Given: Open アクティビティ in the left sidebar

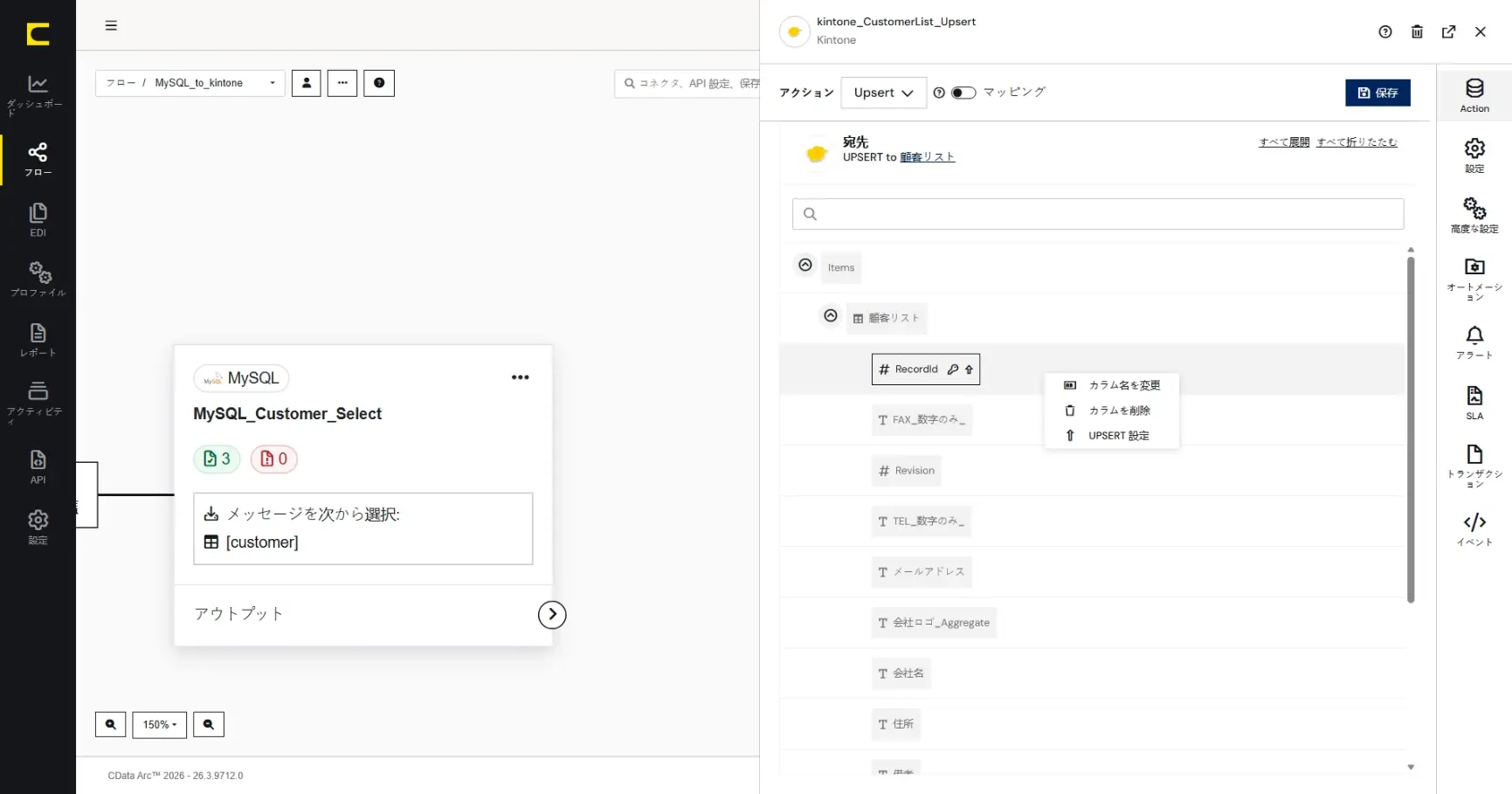Looking at the screenshot, I should click(x=38, y=402).
